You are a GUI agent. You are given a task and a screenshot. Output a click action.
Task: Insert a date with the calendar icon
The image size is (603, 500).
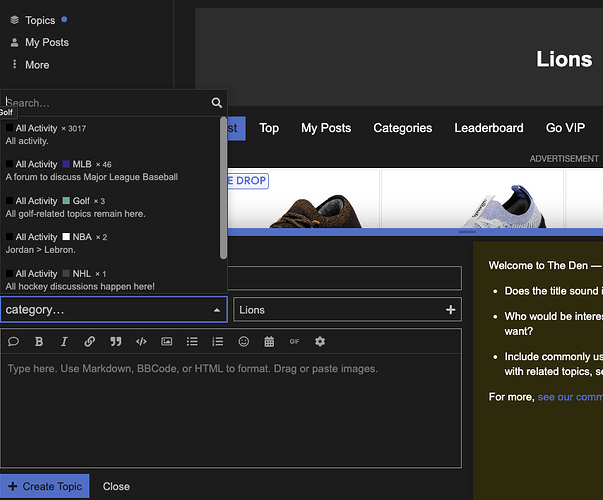pos(269,342)
